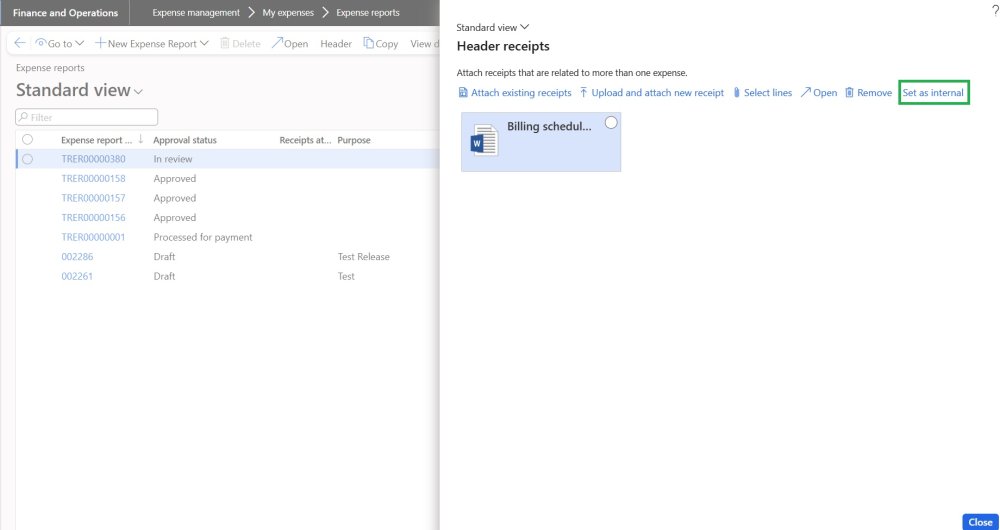
Task: Open expense report TRER00000001 link
Action: click(93, 237)
